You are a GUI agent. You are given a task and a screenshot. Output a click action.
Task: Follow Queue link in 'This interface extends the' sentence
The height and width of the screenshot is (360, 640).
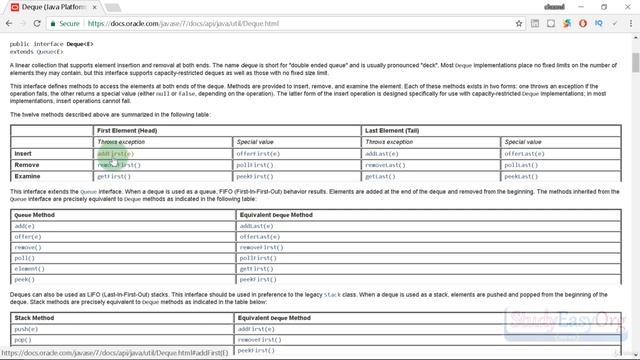pos(89,192)
